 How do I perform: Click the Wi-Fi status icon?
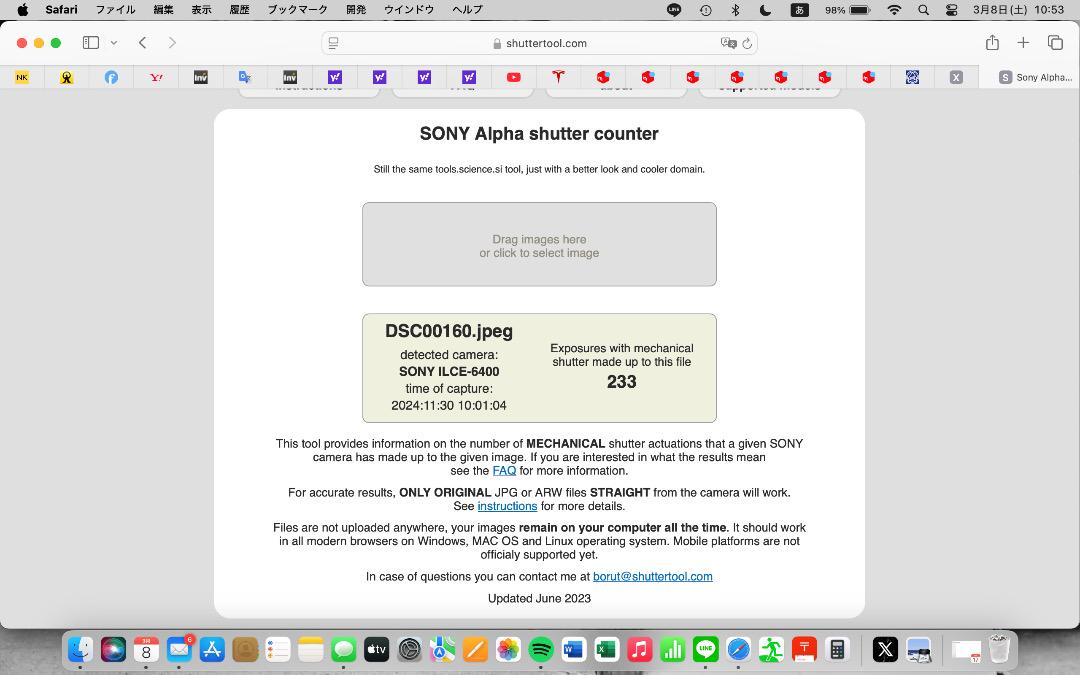click(x=894, y=10)
